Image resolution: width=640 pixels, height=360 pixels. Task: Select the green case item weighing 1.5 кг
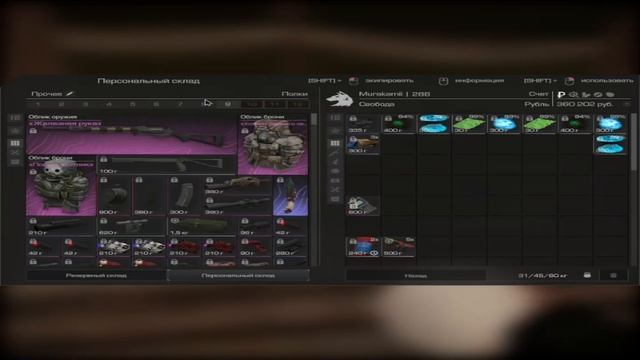pyautogui.click(x=202, y=227)
